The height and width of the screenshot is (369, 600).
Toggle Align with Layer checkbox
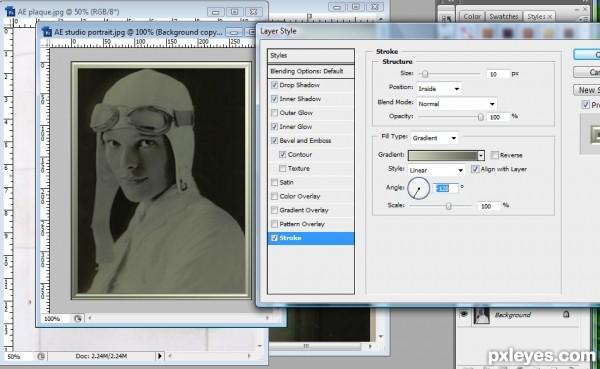click(x=475, y=169)
